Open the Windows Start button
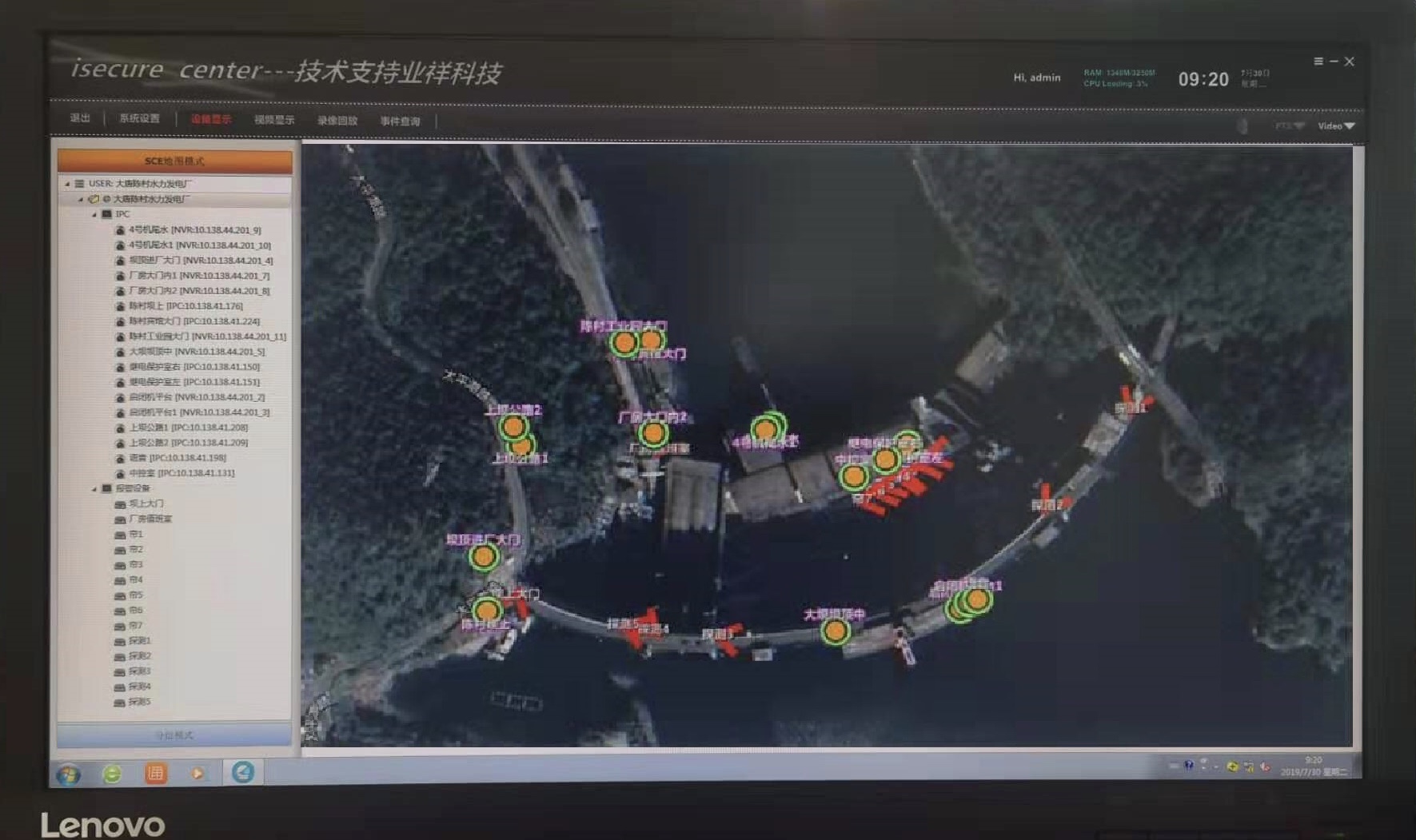The height and width of the screenshot is (840, 1416). click(69, 774)
